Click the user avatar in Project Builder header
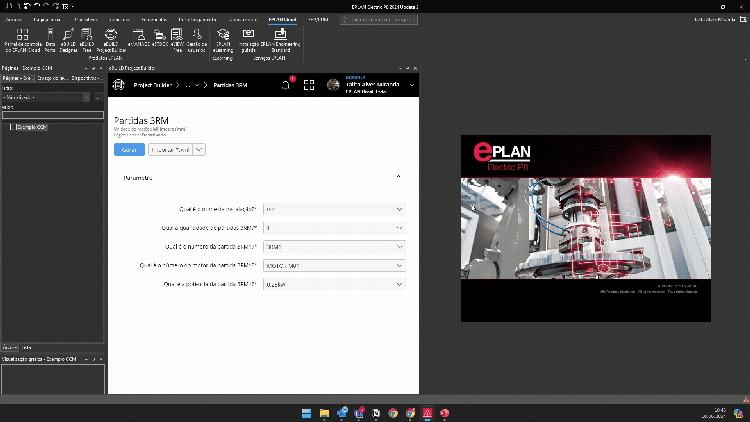 [333, 85]
